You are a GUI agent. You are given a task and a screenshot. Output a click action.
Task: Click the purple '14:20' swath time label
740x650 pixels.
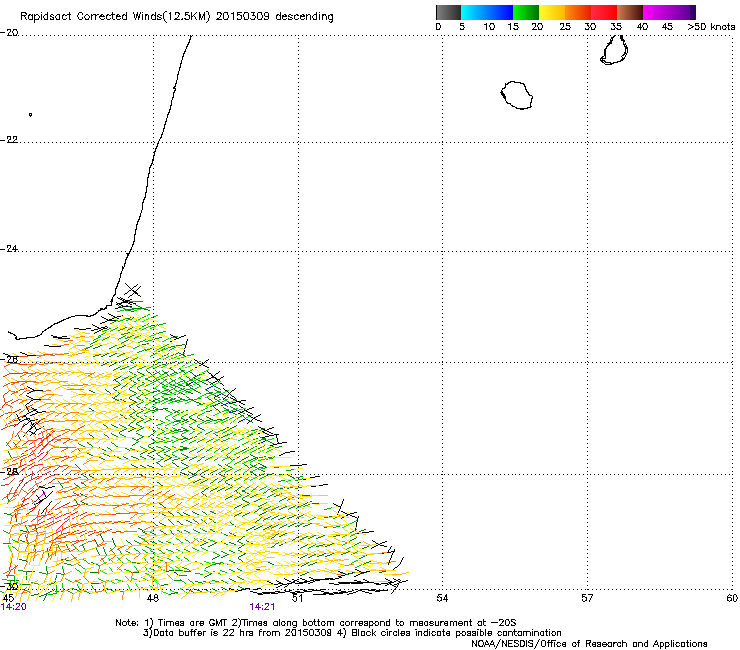coord(14,607)
